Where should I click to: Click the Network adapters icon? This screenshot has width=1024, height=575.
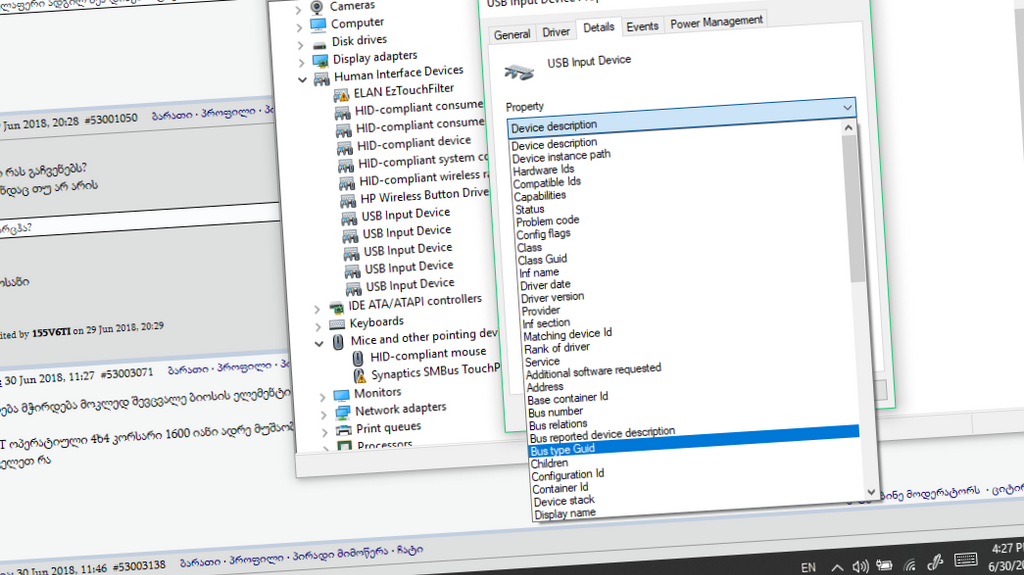pos(343,413)
